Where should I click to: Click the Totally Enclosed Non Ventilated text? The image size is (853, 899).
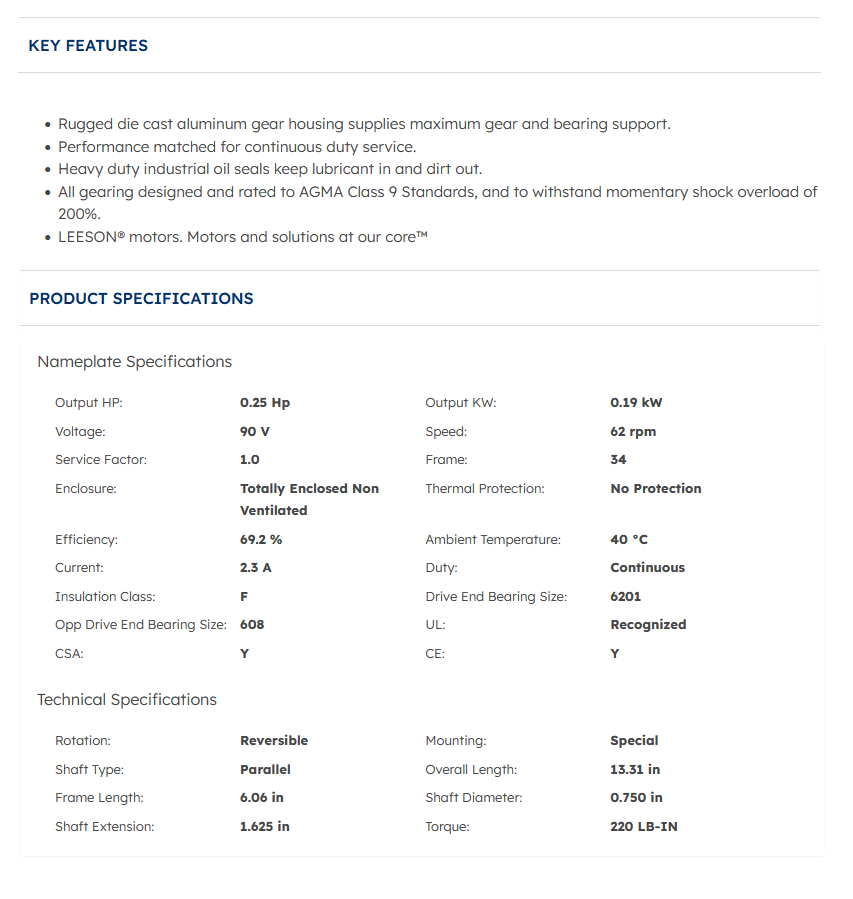tap(309, 499)
